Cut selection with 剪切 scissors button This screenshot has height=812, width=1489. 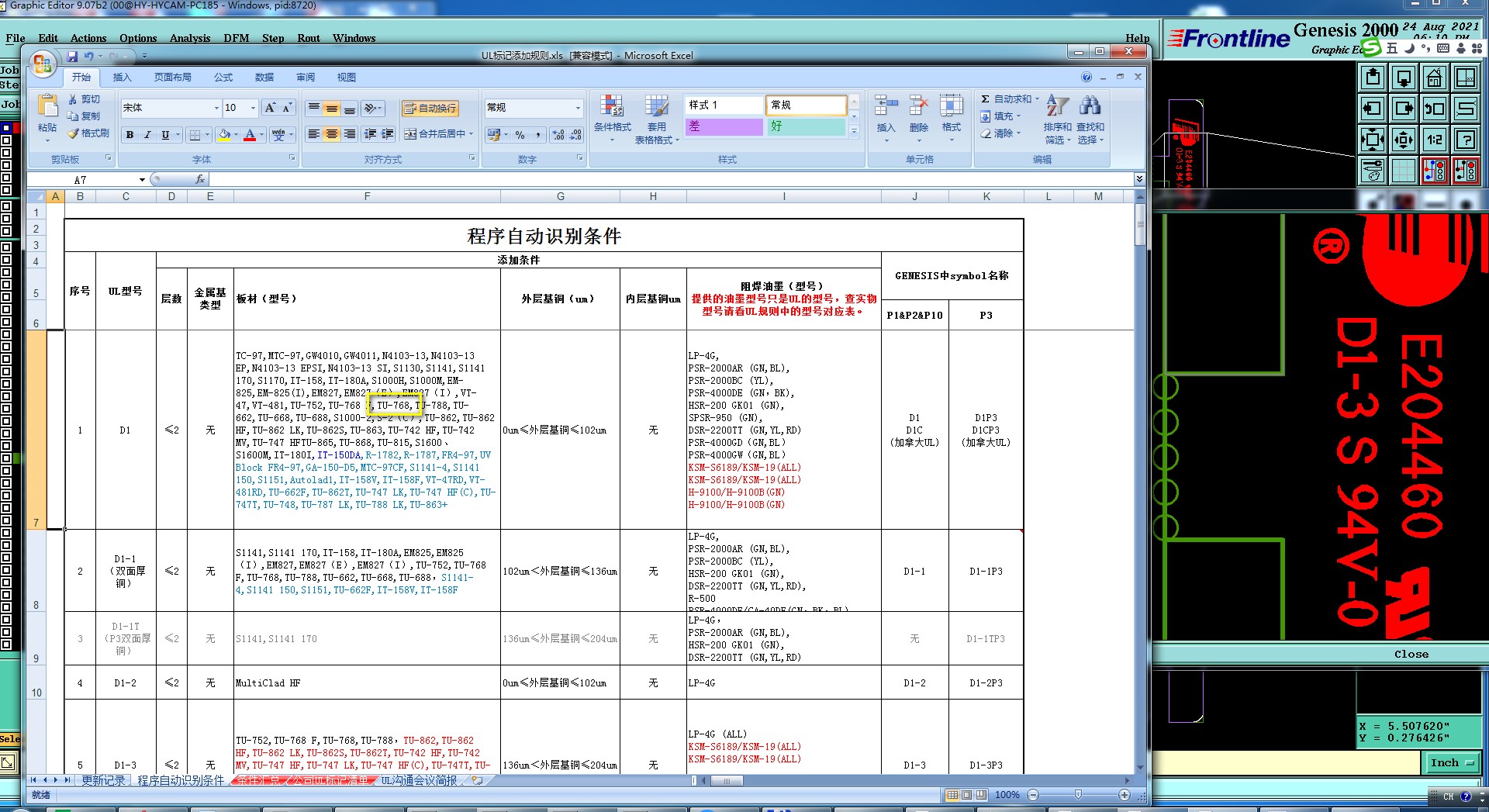click(84, 99)
